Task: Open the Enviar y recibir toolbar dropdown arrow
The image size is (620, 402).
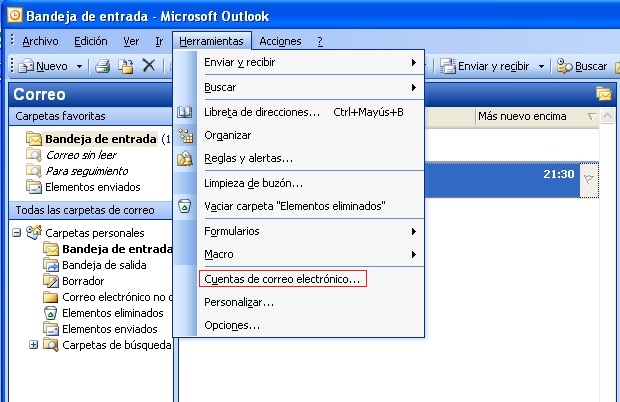Action: [541, 66]
